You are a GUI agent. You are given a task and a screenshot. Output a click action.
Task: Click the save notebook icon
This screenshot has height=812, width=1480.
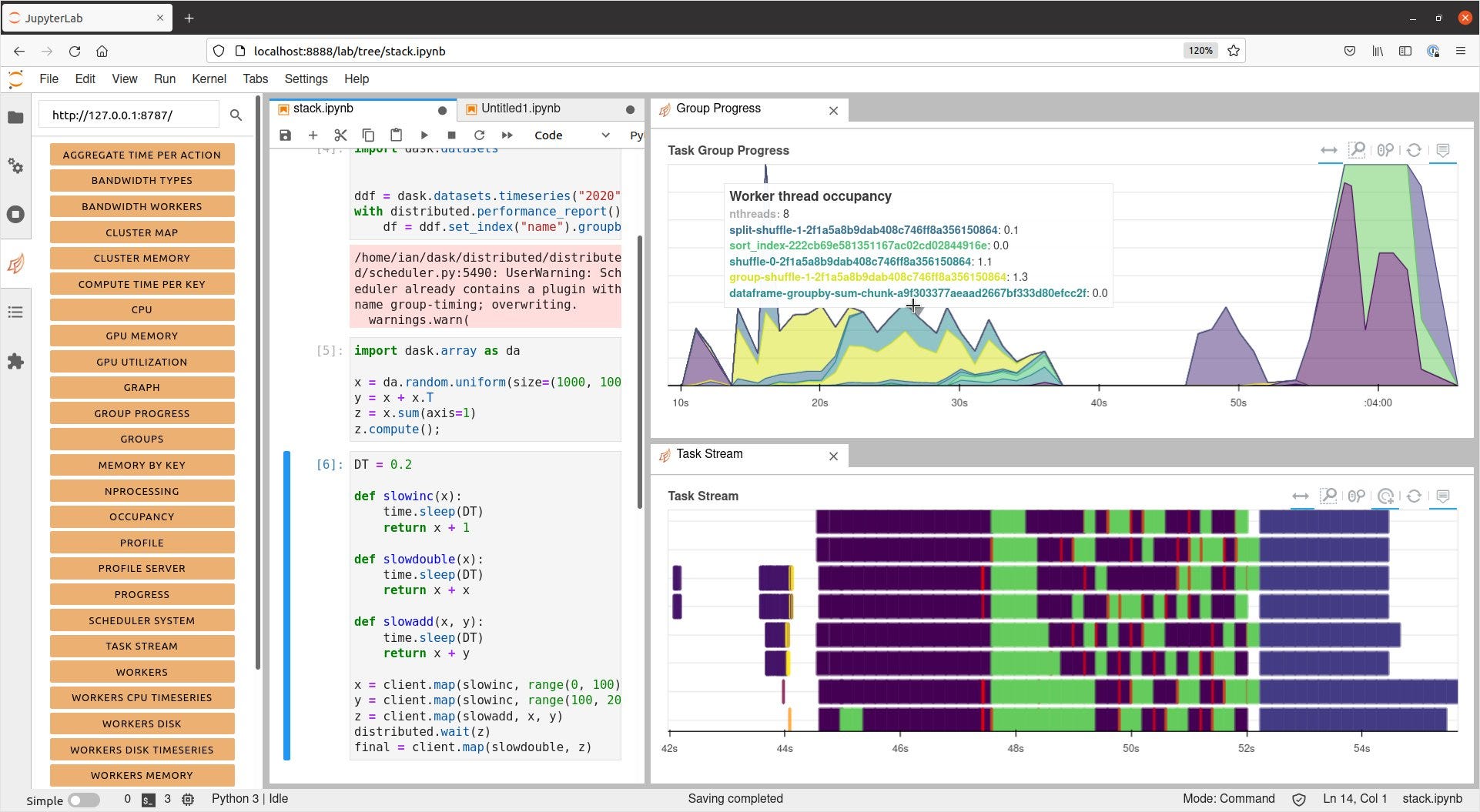pos(285,135)
